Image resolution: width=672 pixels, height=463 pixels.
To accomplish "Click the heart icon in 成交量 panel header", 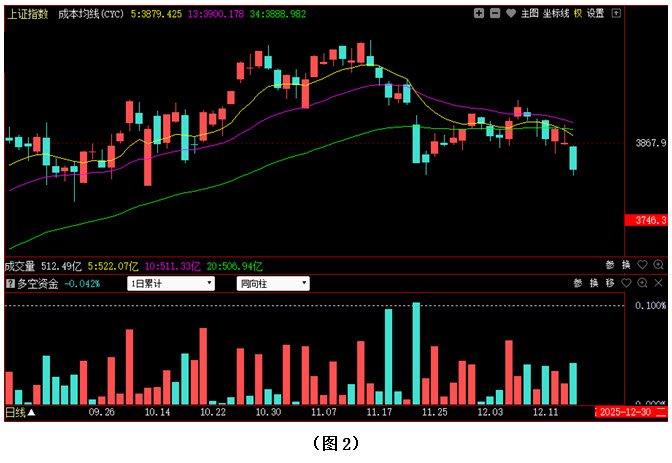I will 642,266.
